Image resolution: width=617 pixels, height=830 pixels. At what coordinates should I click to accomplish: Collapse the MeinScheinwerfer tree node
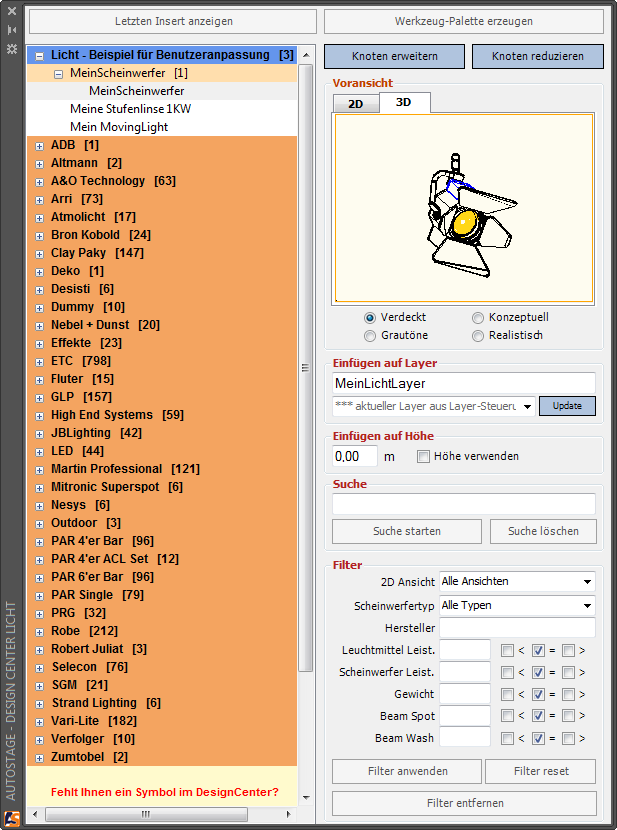tap(58, 73)
